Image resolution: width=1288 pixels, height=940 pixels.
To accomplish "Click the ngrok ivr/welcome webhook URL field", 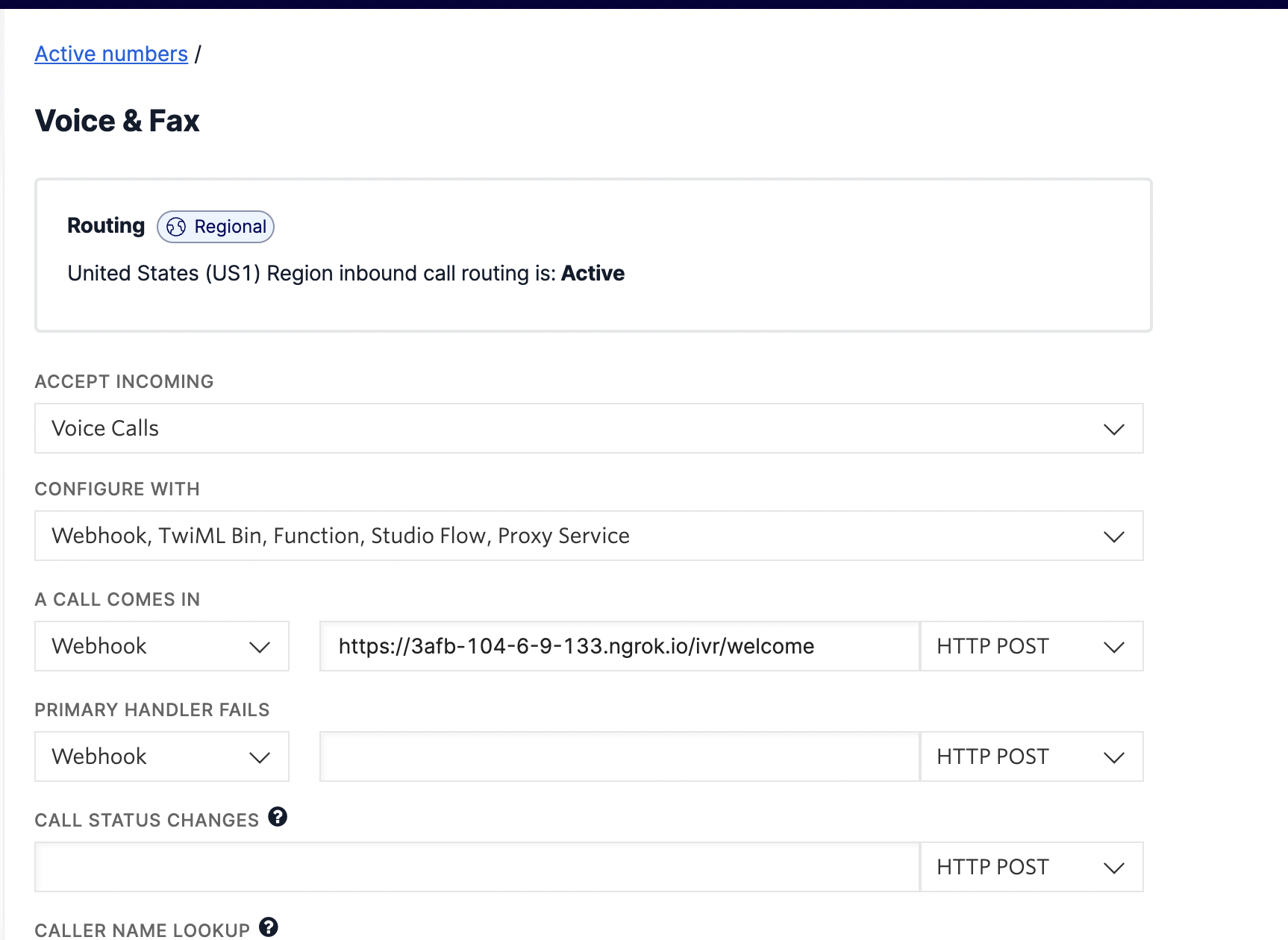I will coord(619,646).
